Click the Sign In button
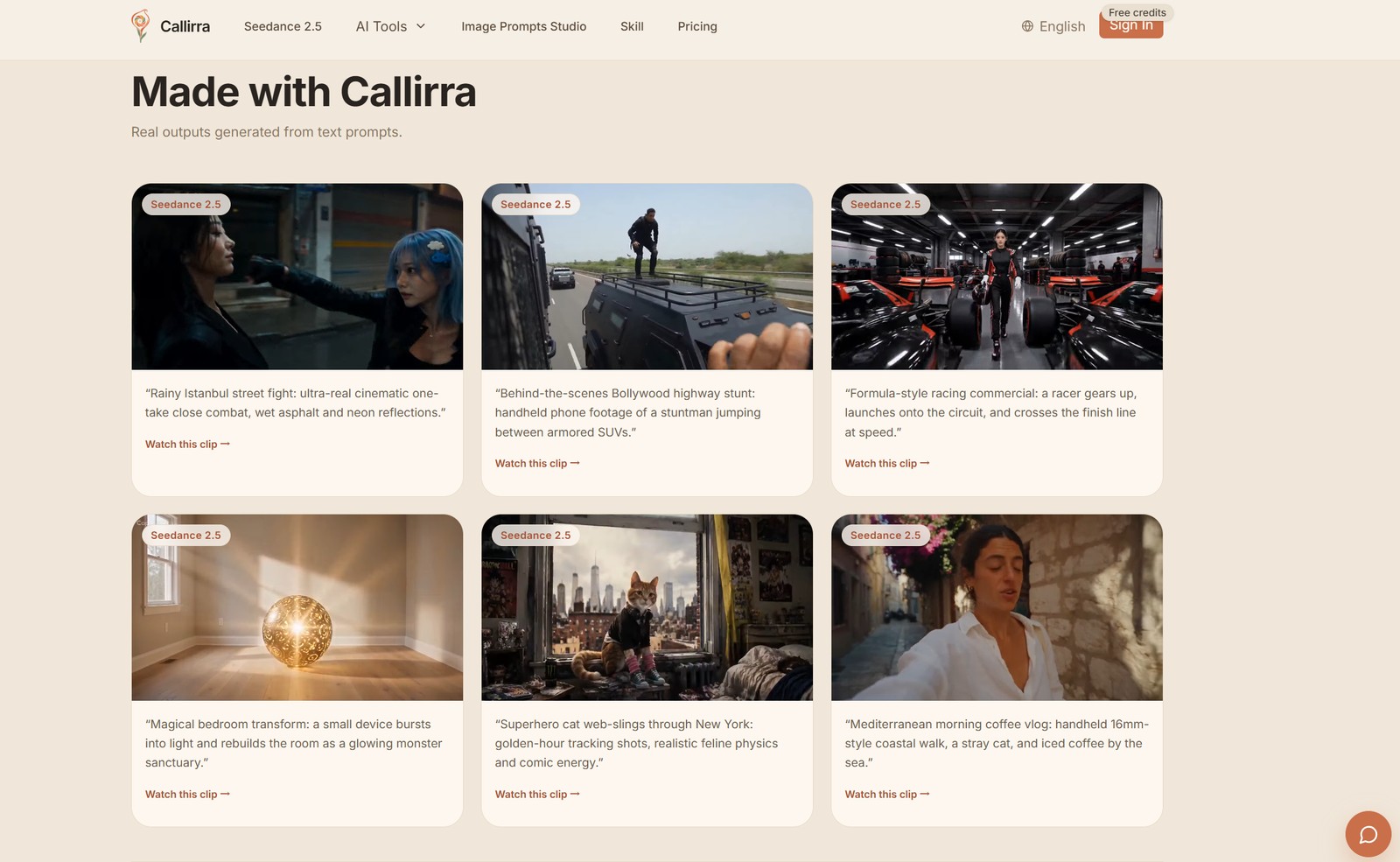 [x=1130, y=28]
